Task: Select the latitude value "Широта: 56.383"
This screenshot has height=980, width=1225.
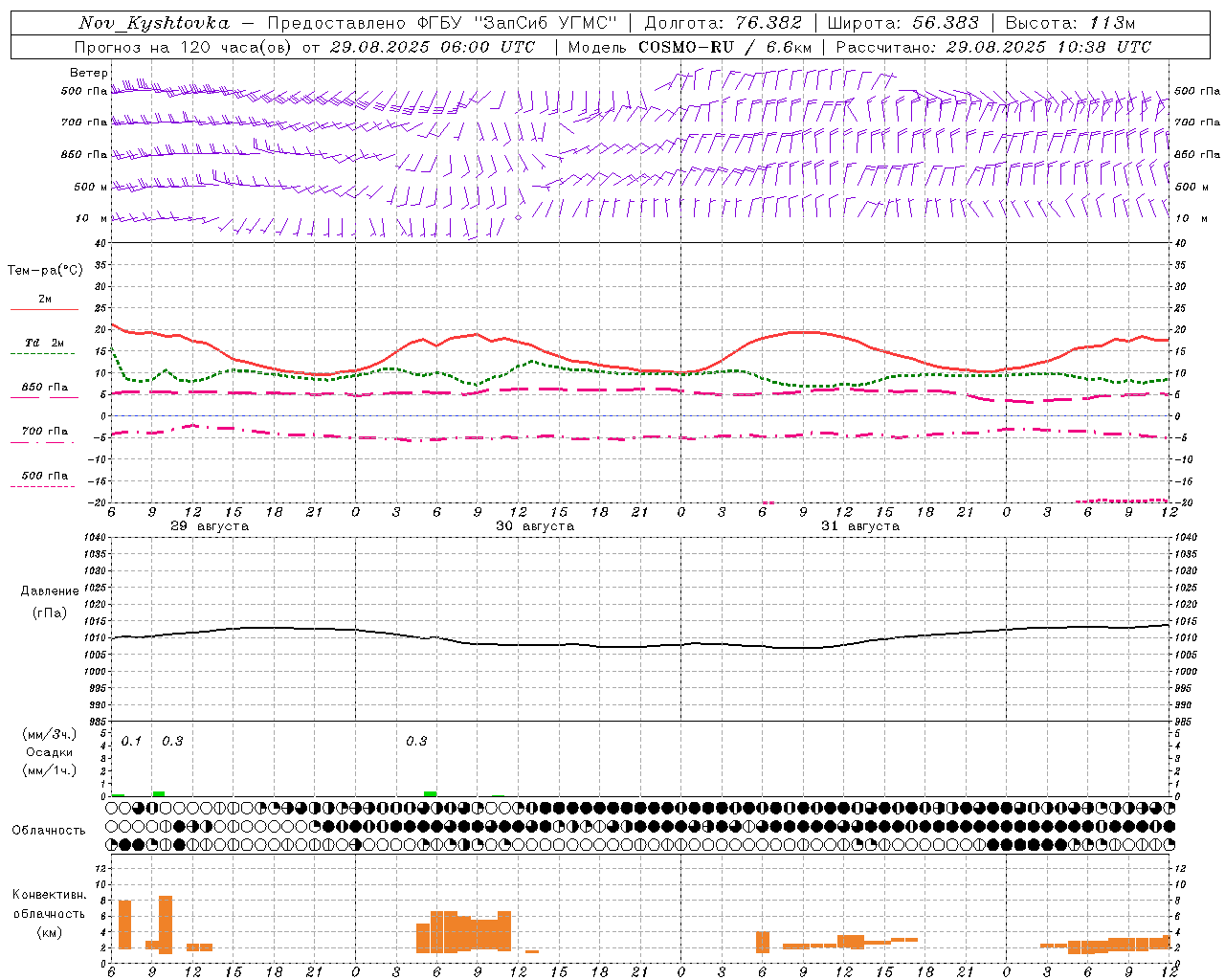Action: click(903, 23)
